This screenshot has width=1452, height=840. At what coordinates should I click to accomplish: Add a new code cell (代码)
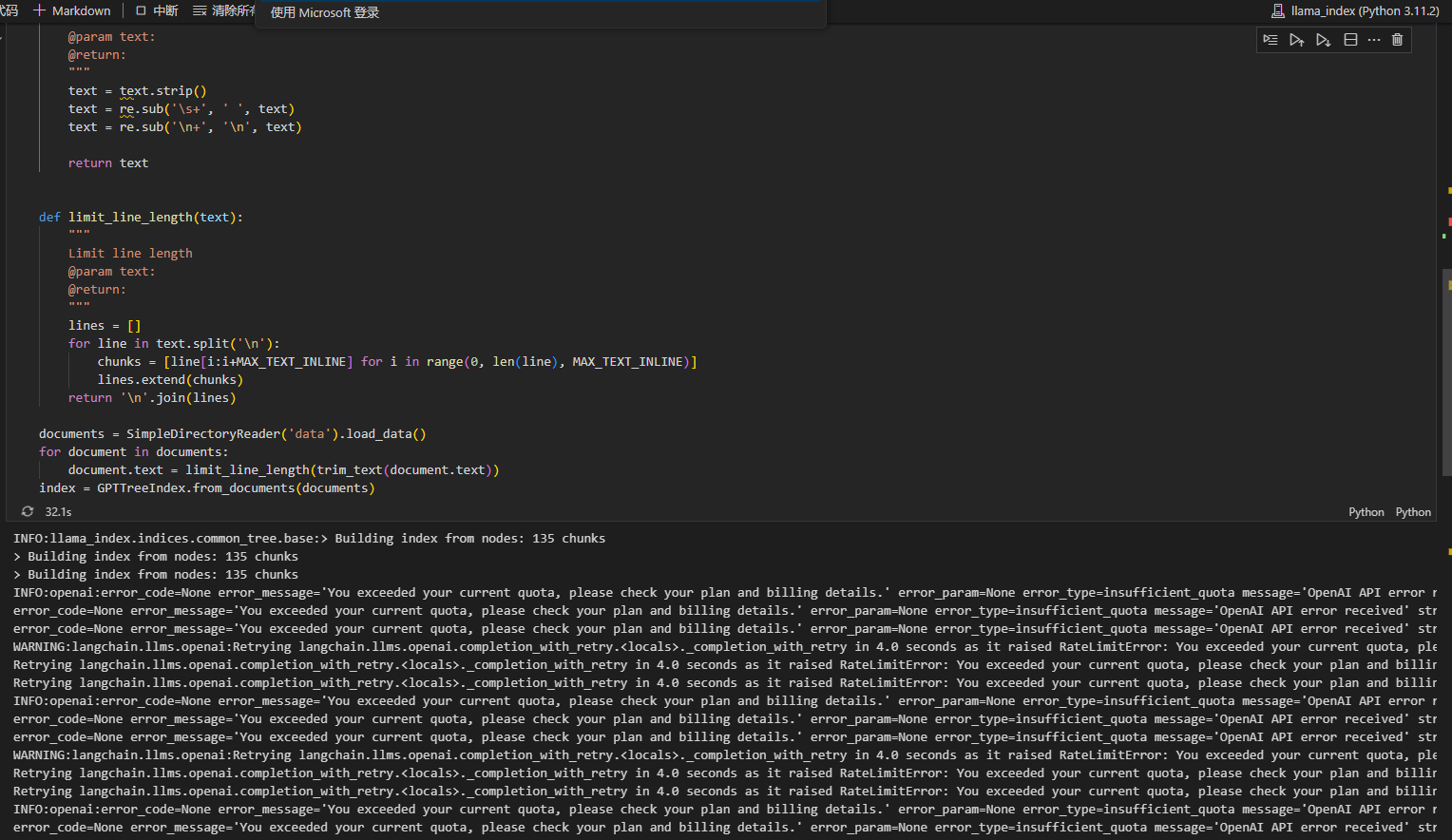[10, 10]
